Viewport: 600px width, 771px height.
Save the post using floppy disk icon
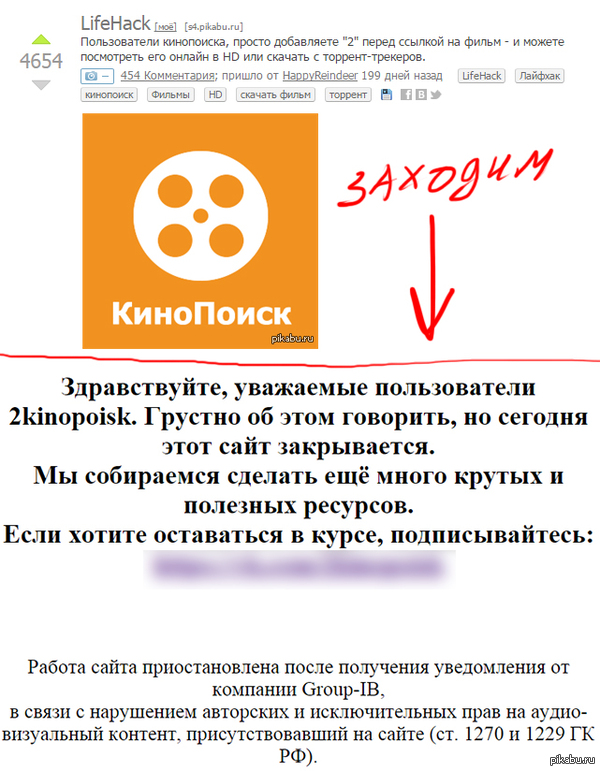[387, 94]
